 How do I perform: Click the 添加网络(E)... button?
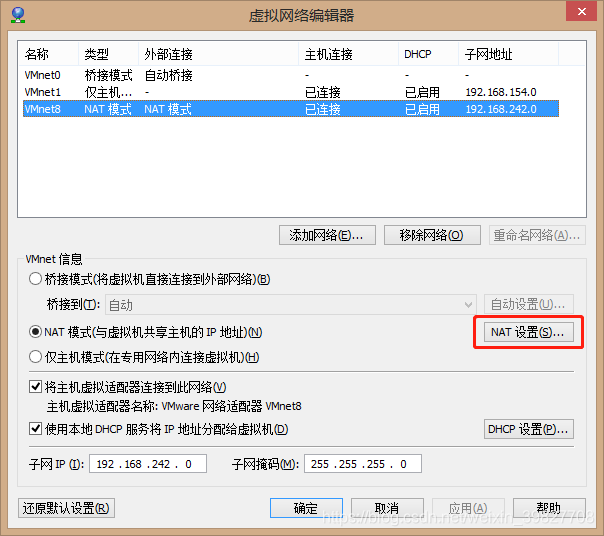[327, 235]
